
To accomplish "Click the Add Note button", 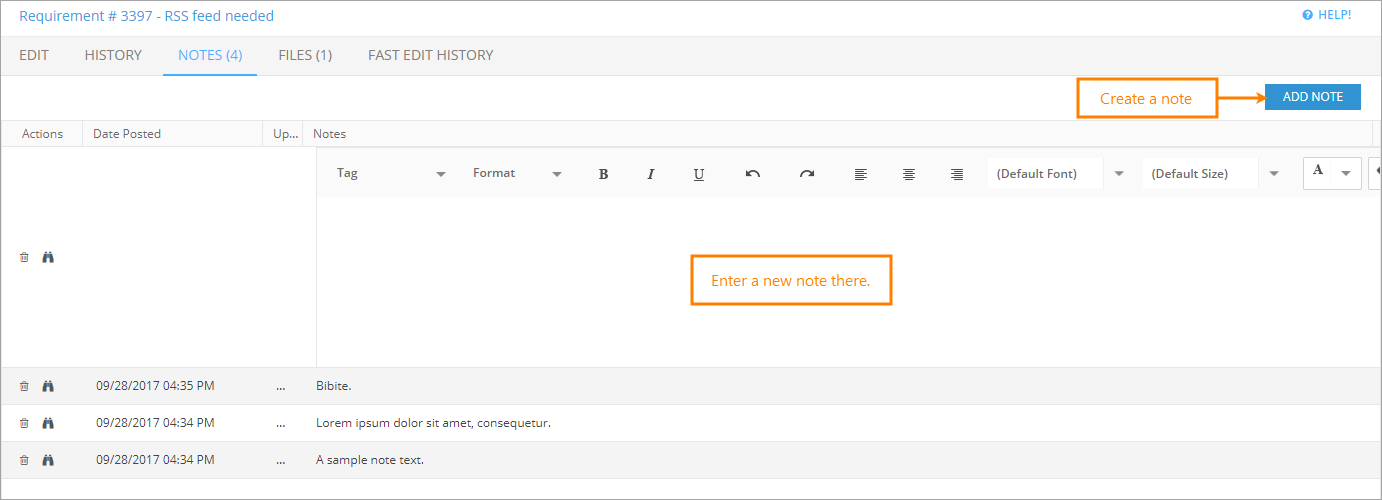I will (x=1312, y=97).
